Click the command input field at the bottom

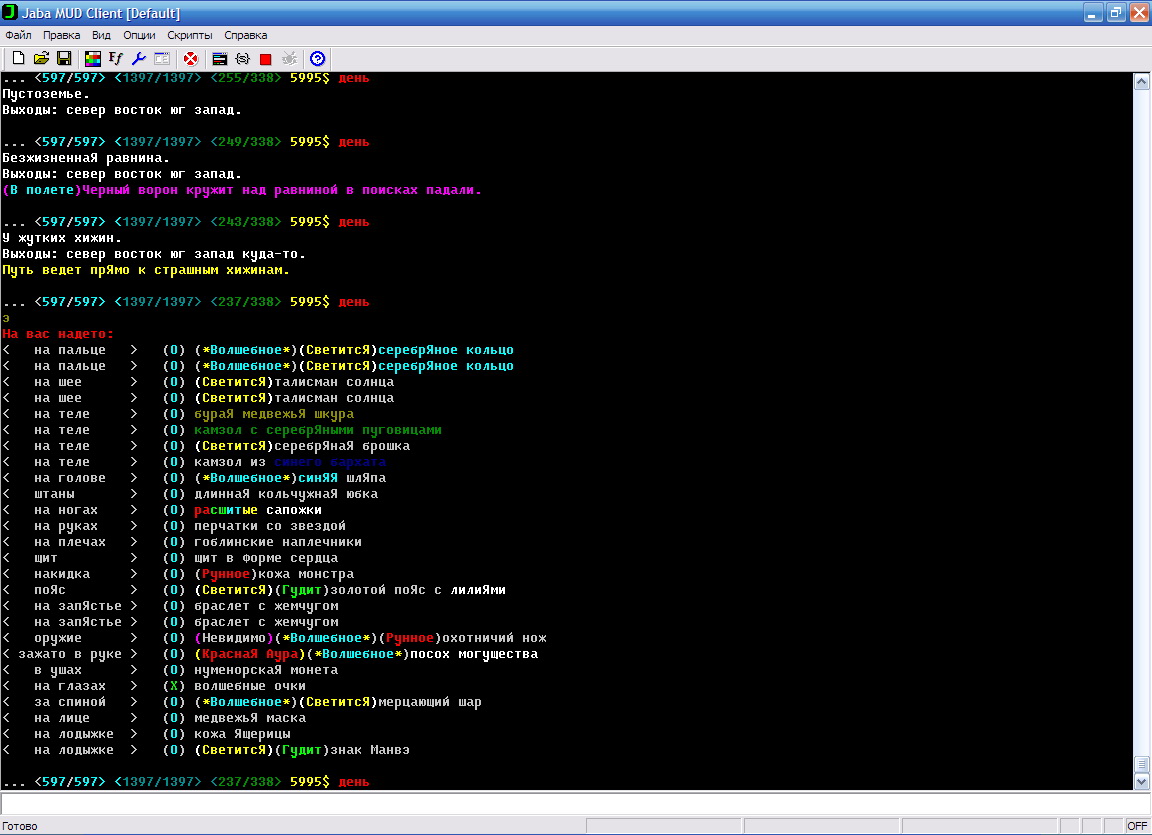click(x=570, y=804)
